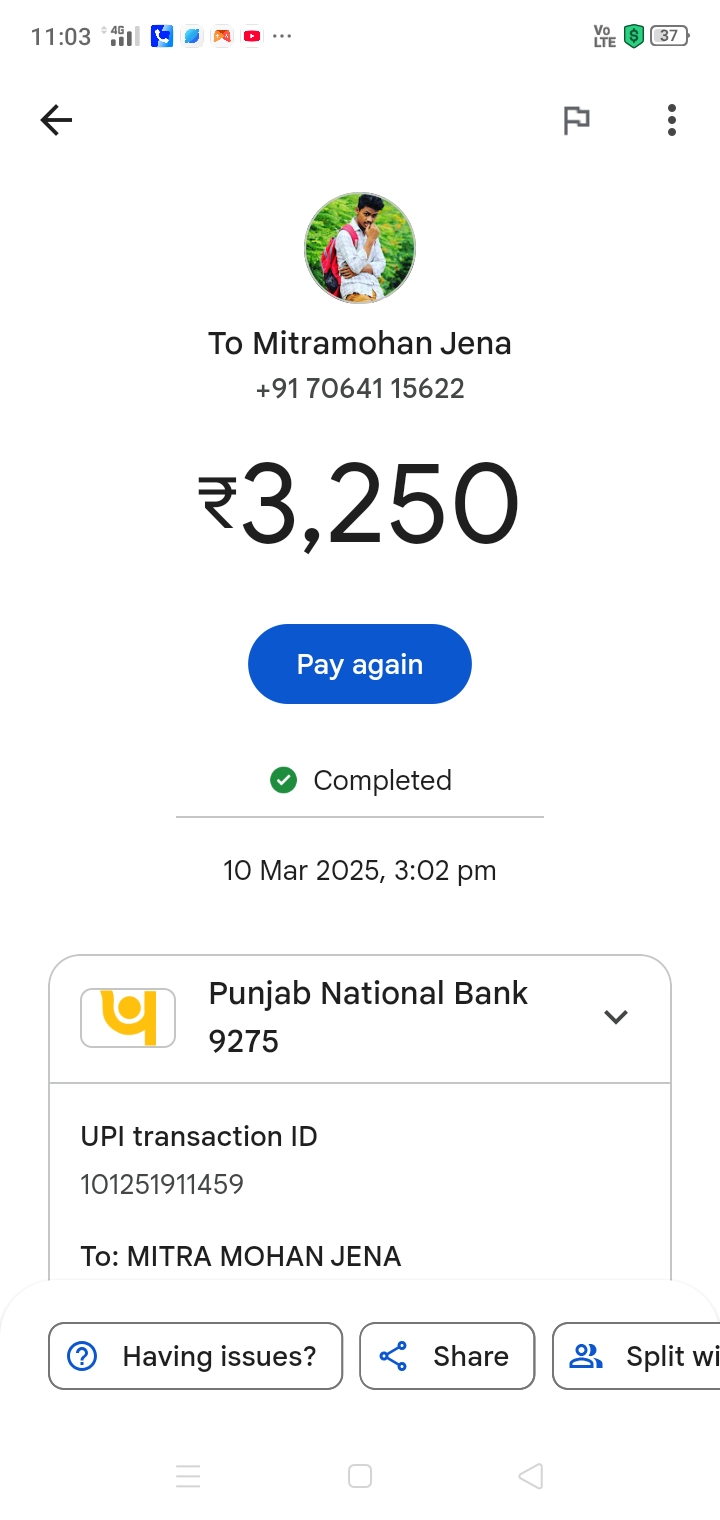Tap the Android back triangle button

530,1476
